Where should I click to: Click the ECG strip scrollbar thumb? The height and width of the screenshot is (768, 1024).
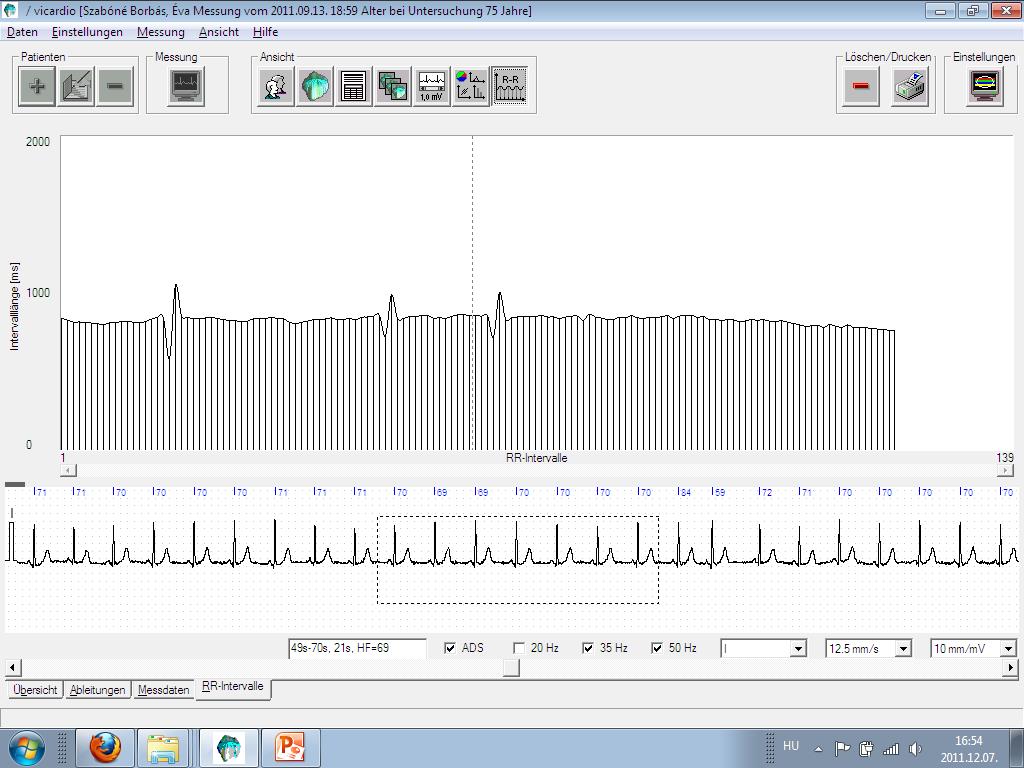click(x=511, y=667)
